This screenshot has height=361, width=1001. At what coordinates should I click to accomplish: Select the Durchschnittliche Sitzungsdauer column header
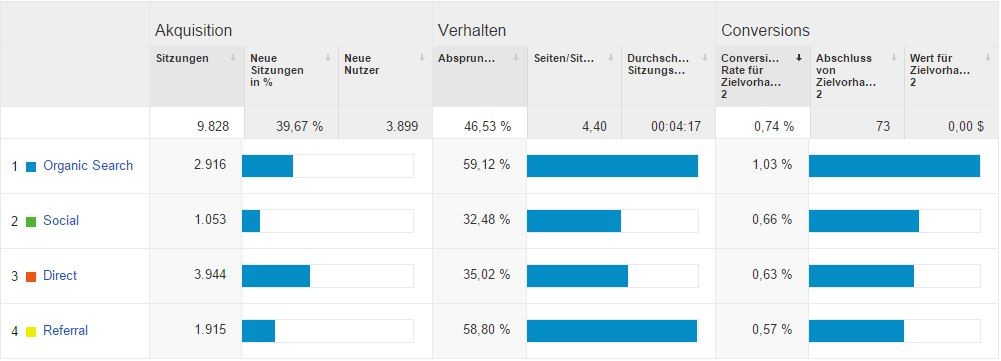[668, 75]
